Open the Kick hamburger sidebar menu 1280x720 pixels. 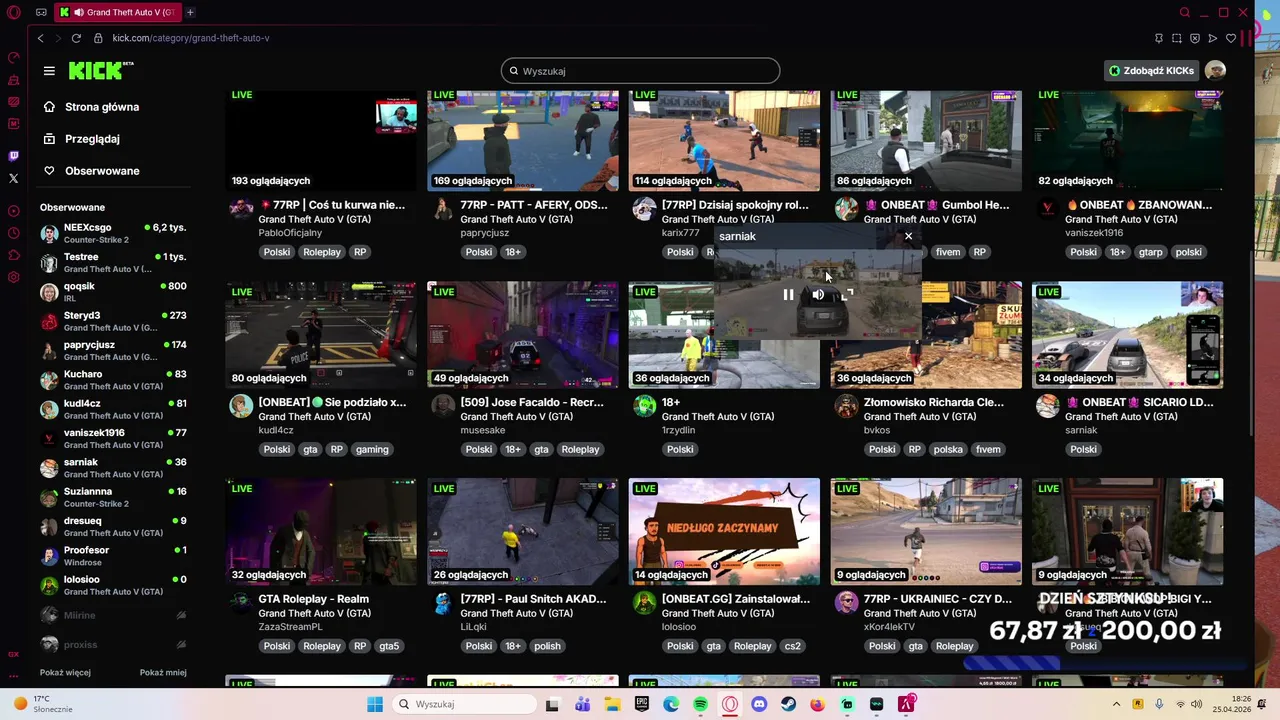pyautogui.click(x=49, y=71)
